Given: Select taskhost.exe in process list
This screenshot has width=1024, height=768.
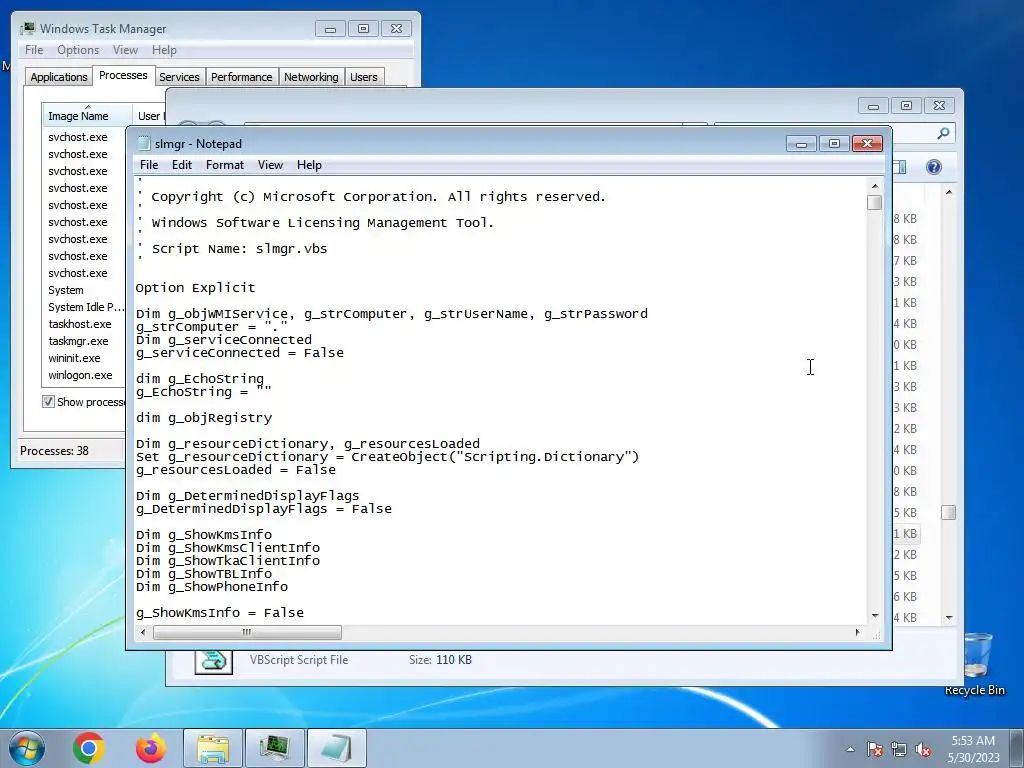Looking at the screenshot, I should (x=80, y=324).
